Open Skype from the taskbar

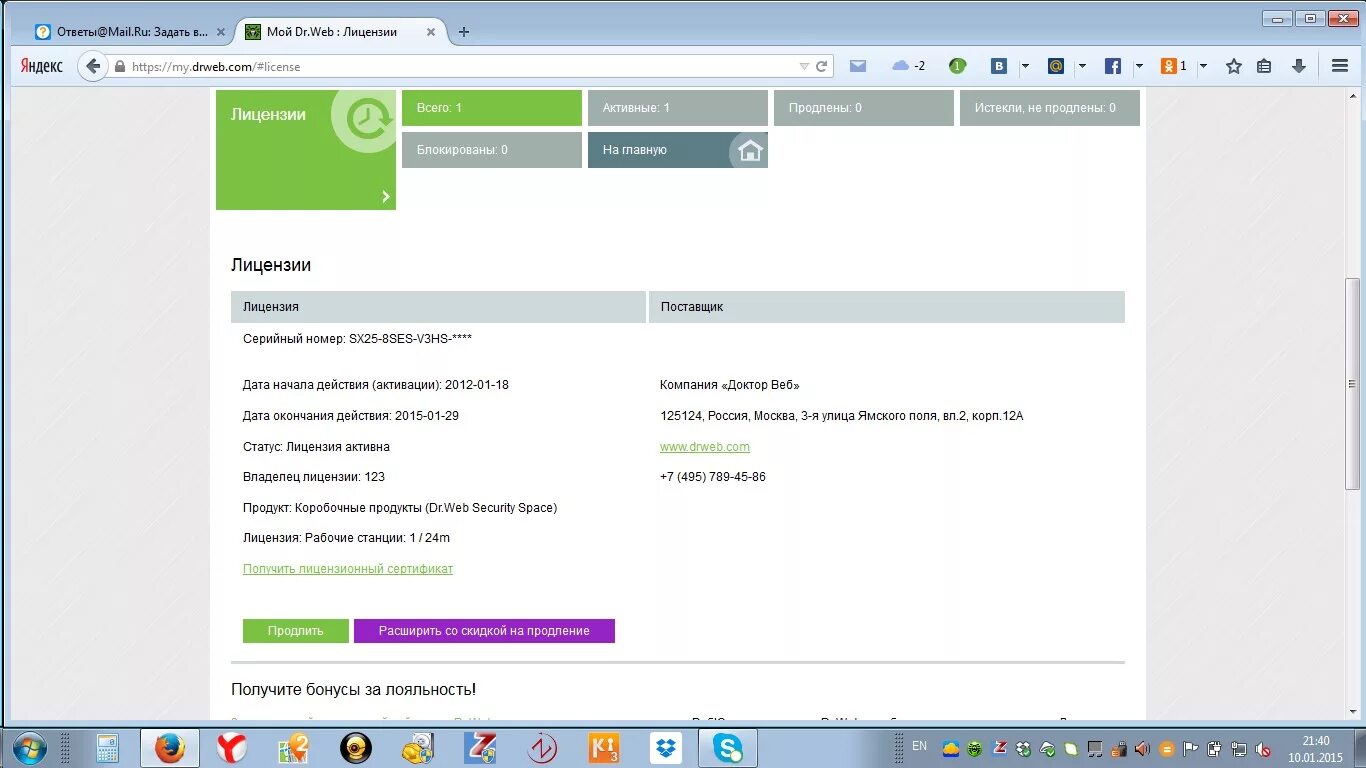click(728, 748)
